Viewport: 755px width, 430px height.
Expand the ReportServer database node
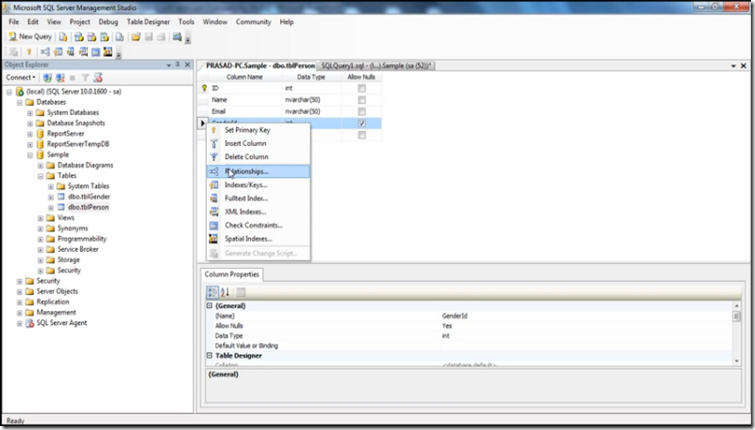pyautogui.click(x=30, y=134)
